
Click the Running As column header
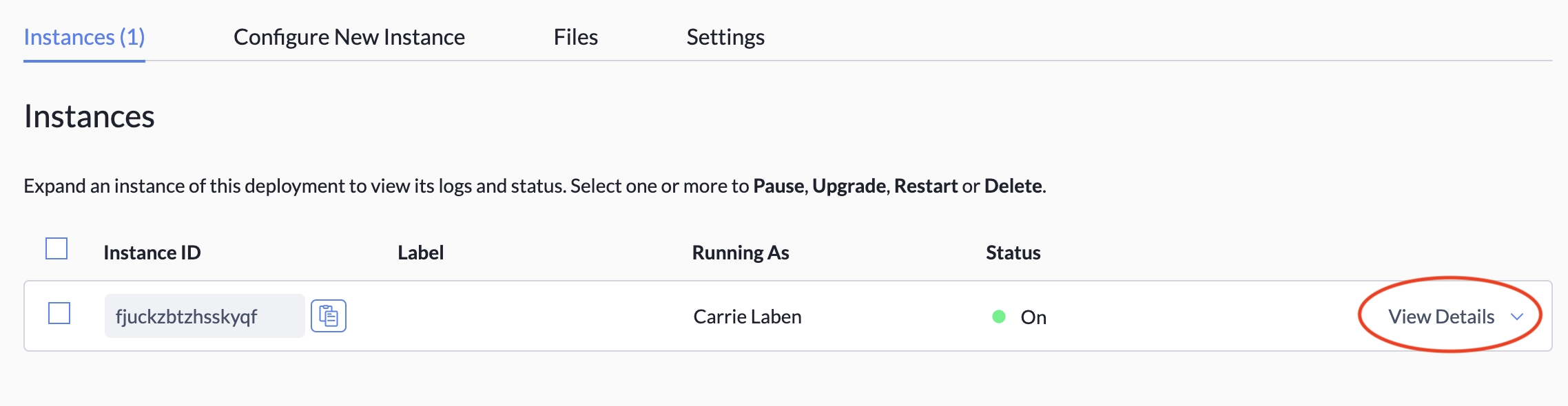coord(741,253)
